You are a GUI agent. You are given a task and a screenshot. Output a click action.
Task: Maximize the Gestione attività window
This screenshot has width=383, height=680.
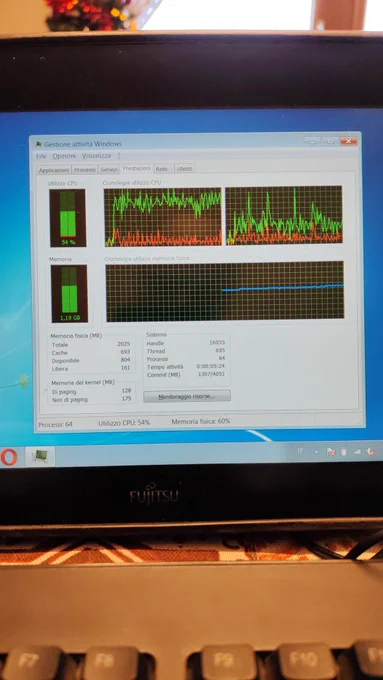click(x=330, y=141)
